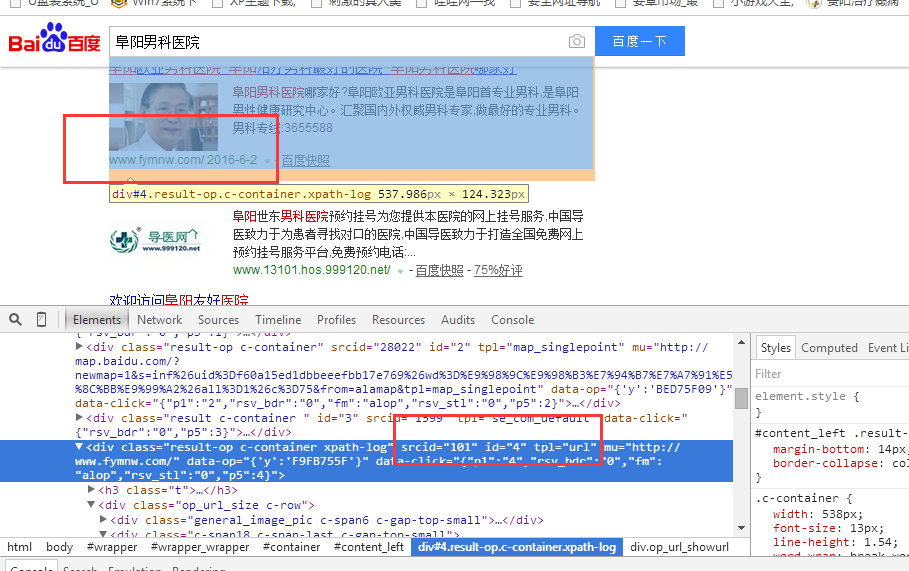Viewport: 909px width, 571px height.
Task: Toggle device mode phone icon
Action: pyautogui.click(x=42, y=319)
